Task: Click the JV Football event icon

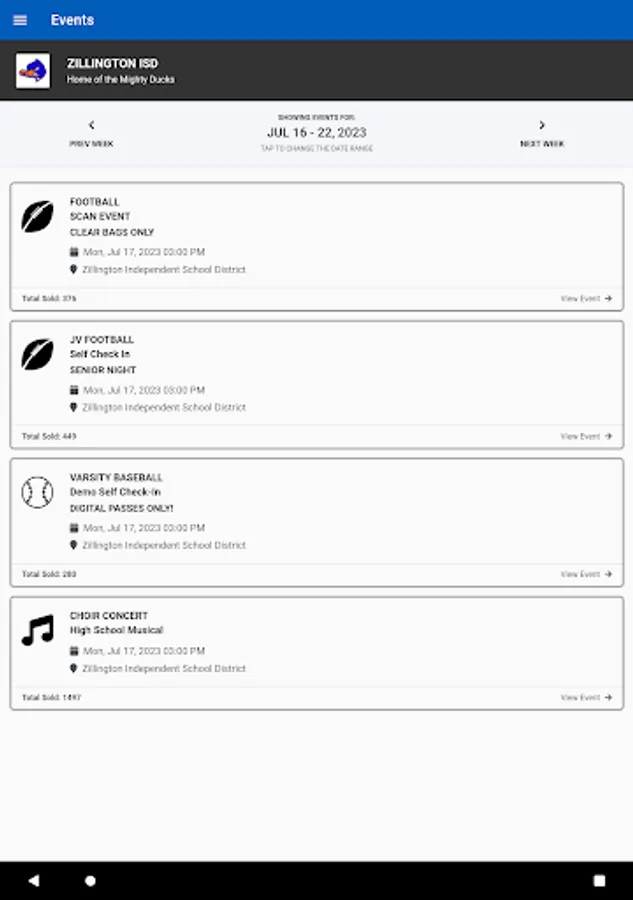Action: (38, 354)
